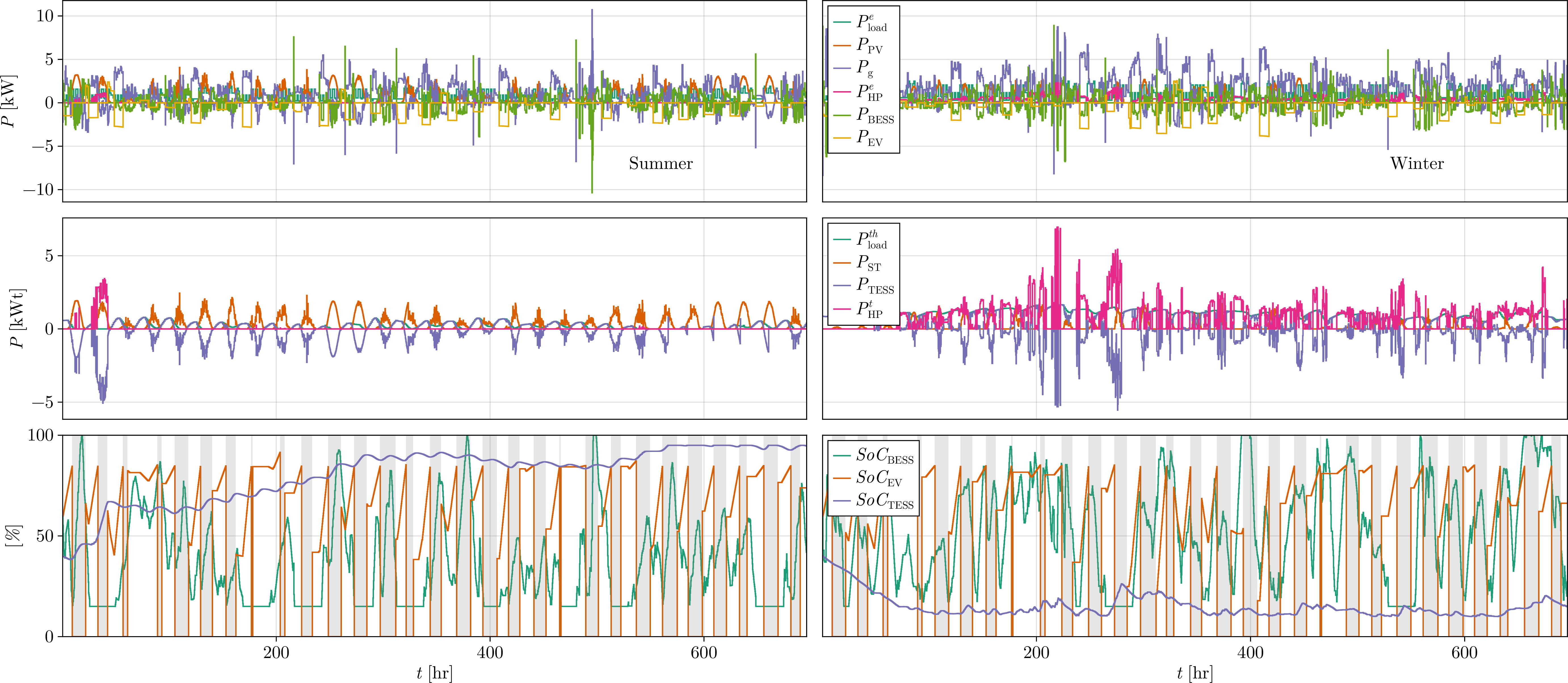Click the '600' x-axis tick under the right plot
Image resolution: width=1568 pixels, height=683 pixels.
1464,653
